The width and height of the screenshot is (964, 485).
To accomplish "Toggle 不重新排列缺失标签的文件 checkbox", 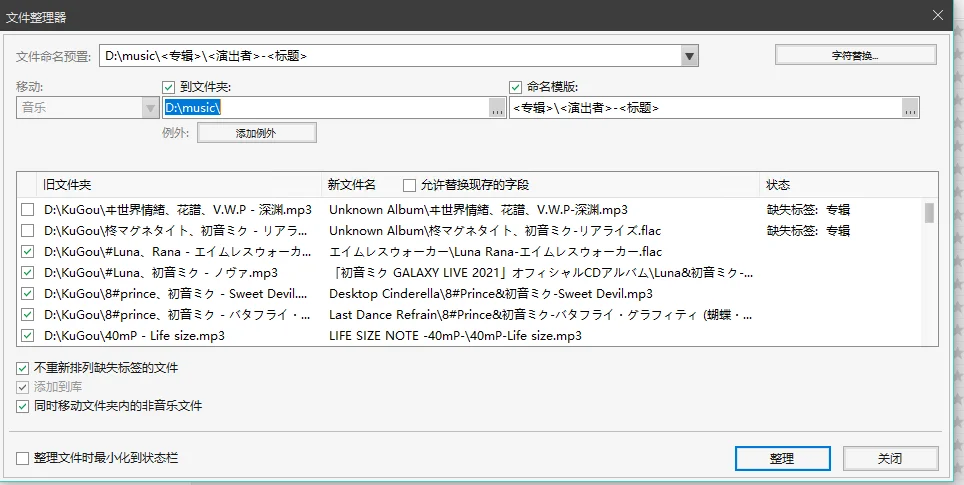I will click(x=23, y=368).
